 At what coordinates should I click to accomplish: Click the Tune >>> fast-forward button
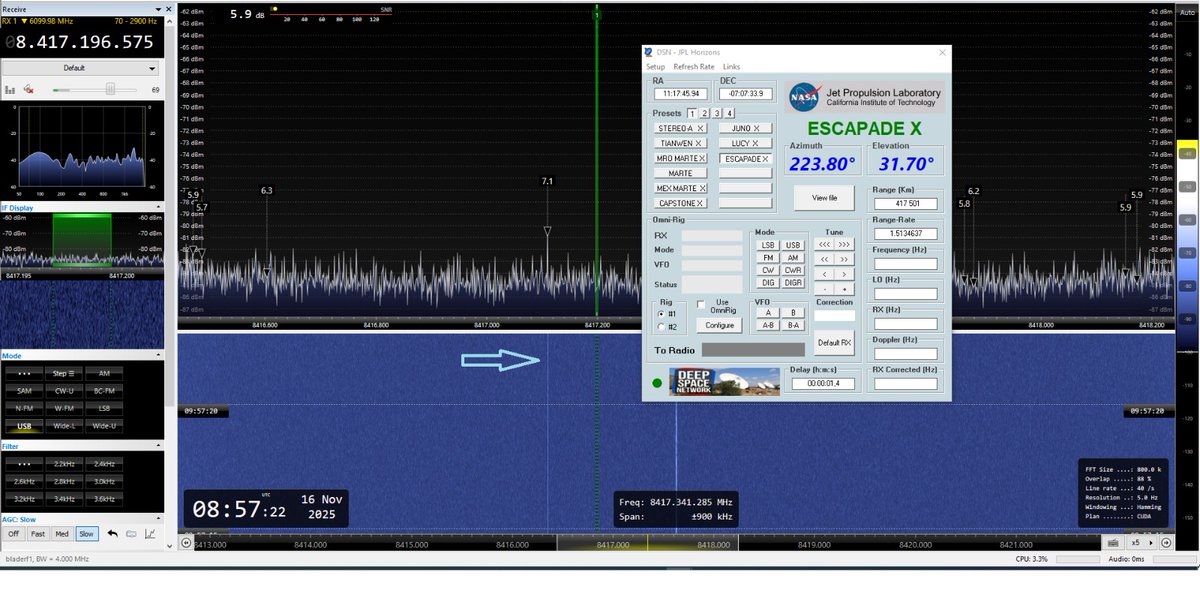[844, 244]
